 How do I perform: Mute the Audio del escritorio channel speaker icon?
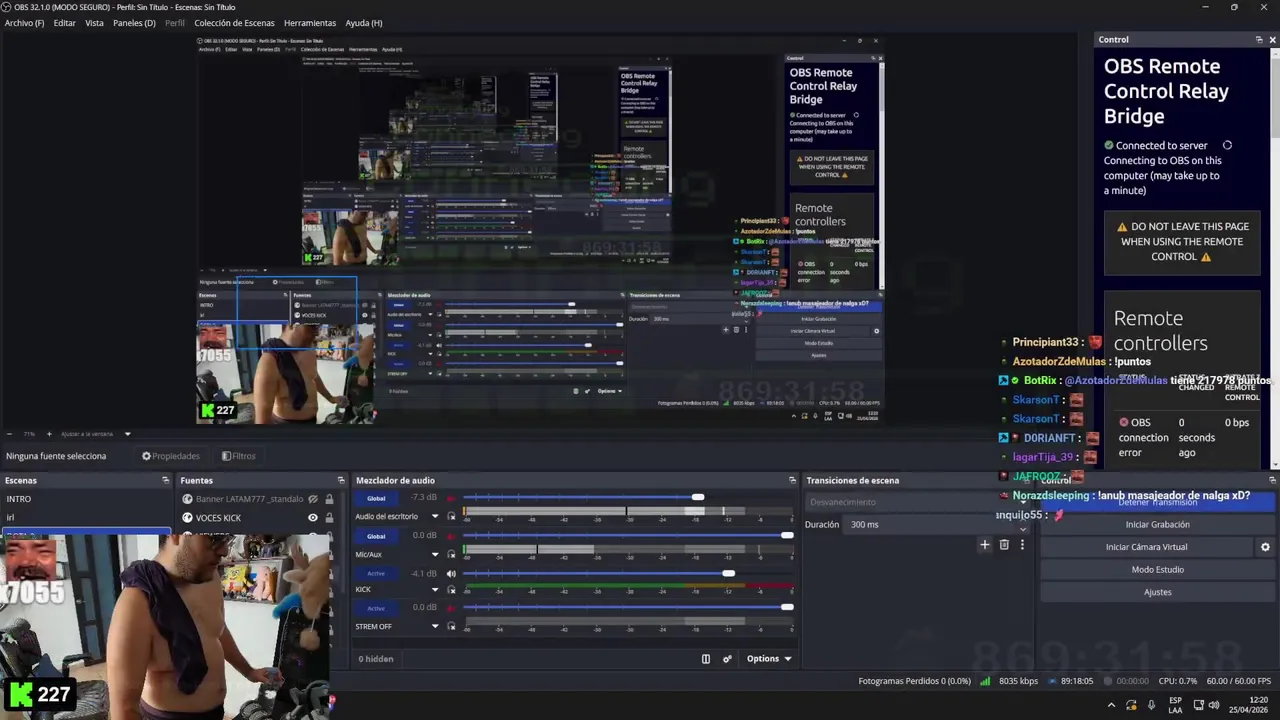pyautogui.click(x=451, y=498)
